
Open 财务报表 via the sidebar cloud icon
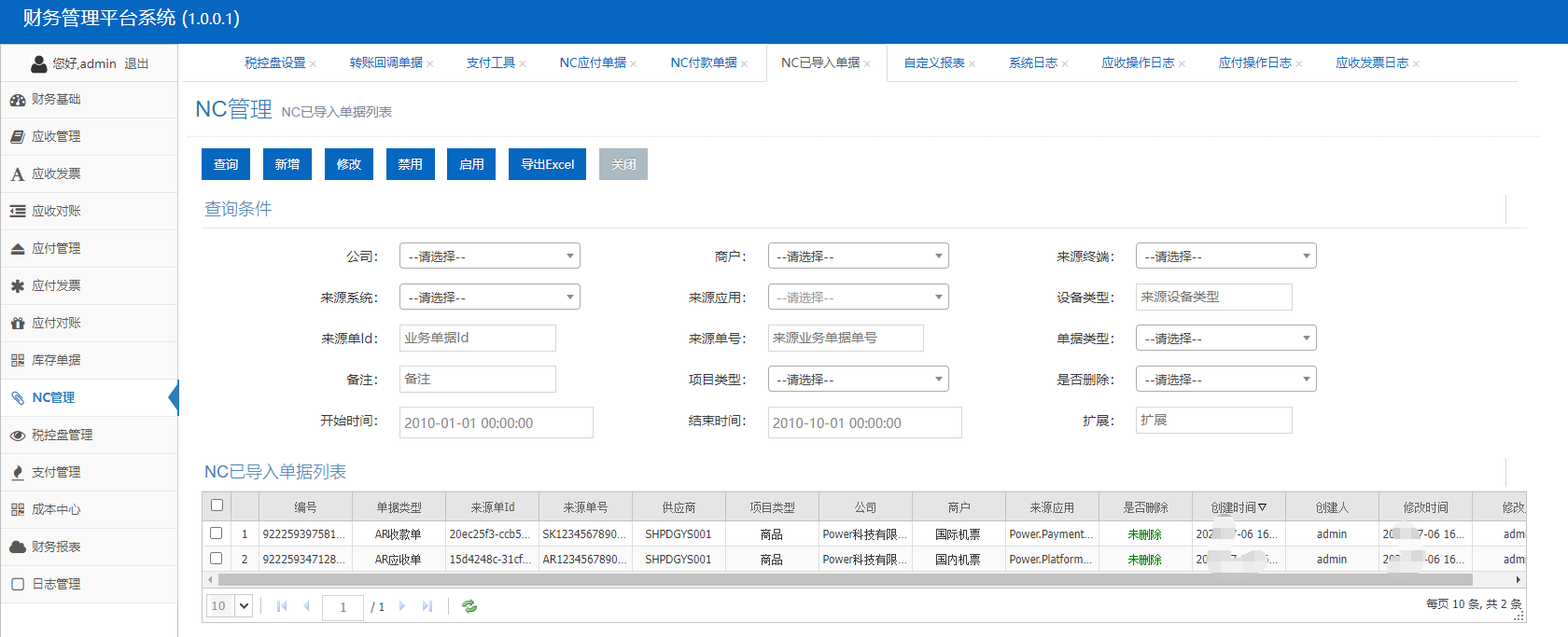coord(17,547)
